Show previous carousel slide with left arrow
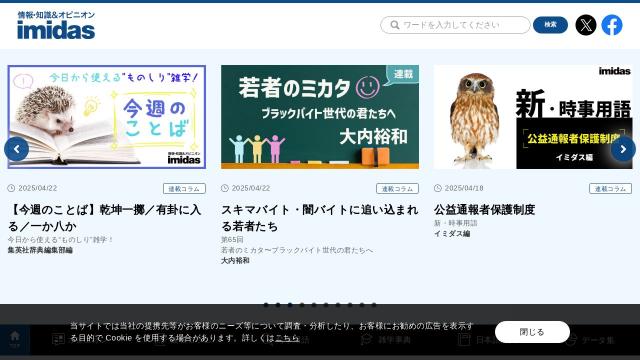 pyautogui.click(x=16, y=149)
